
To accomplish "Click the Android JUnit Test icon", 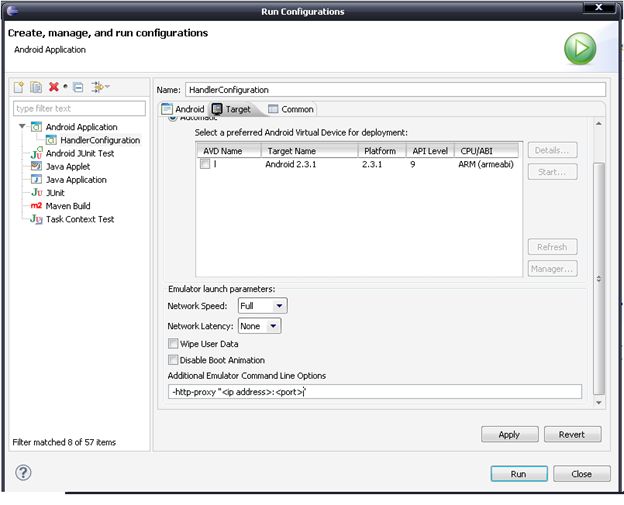I will (x=37, y=153).
